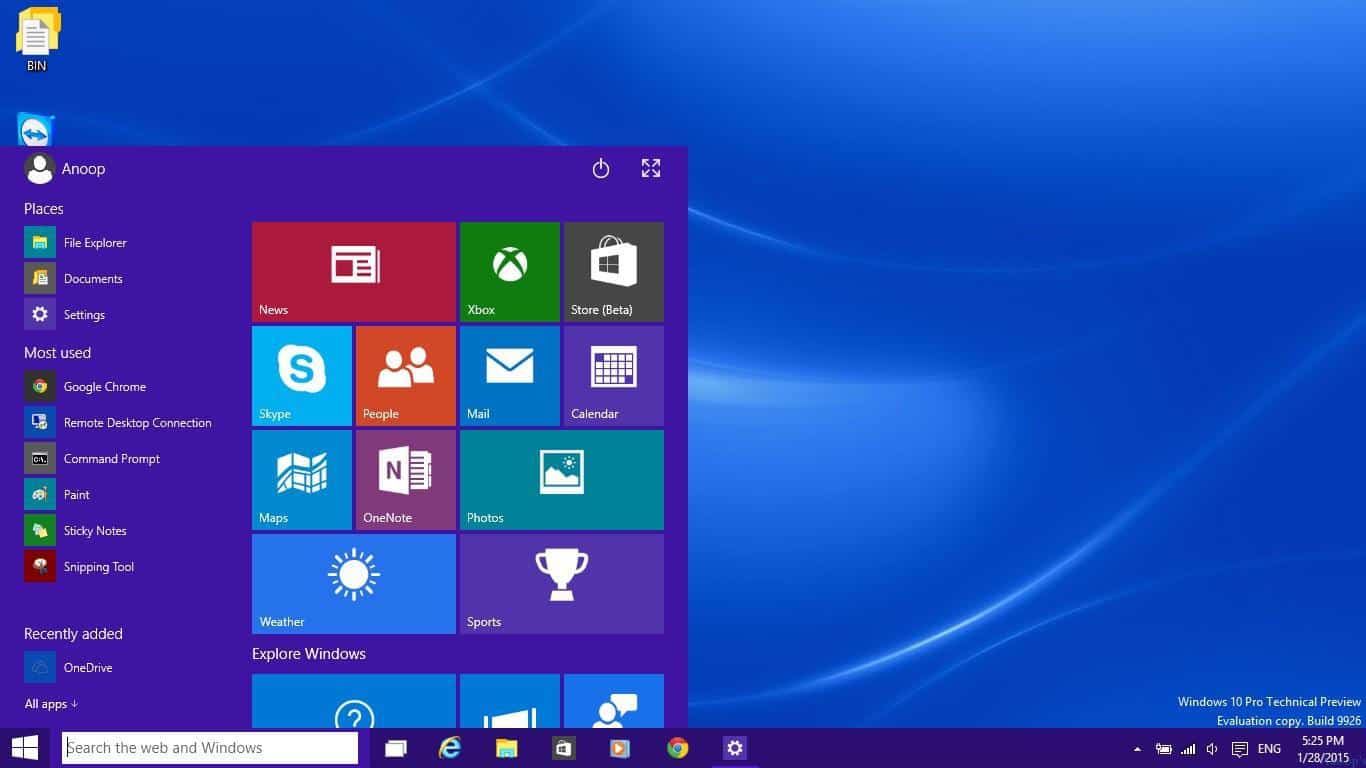
Task: Switch to the Settings taskbar app
Action: 735,748
